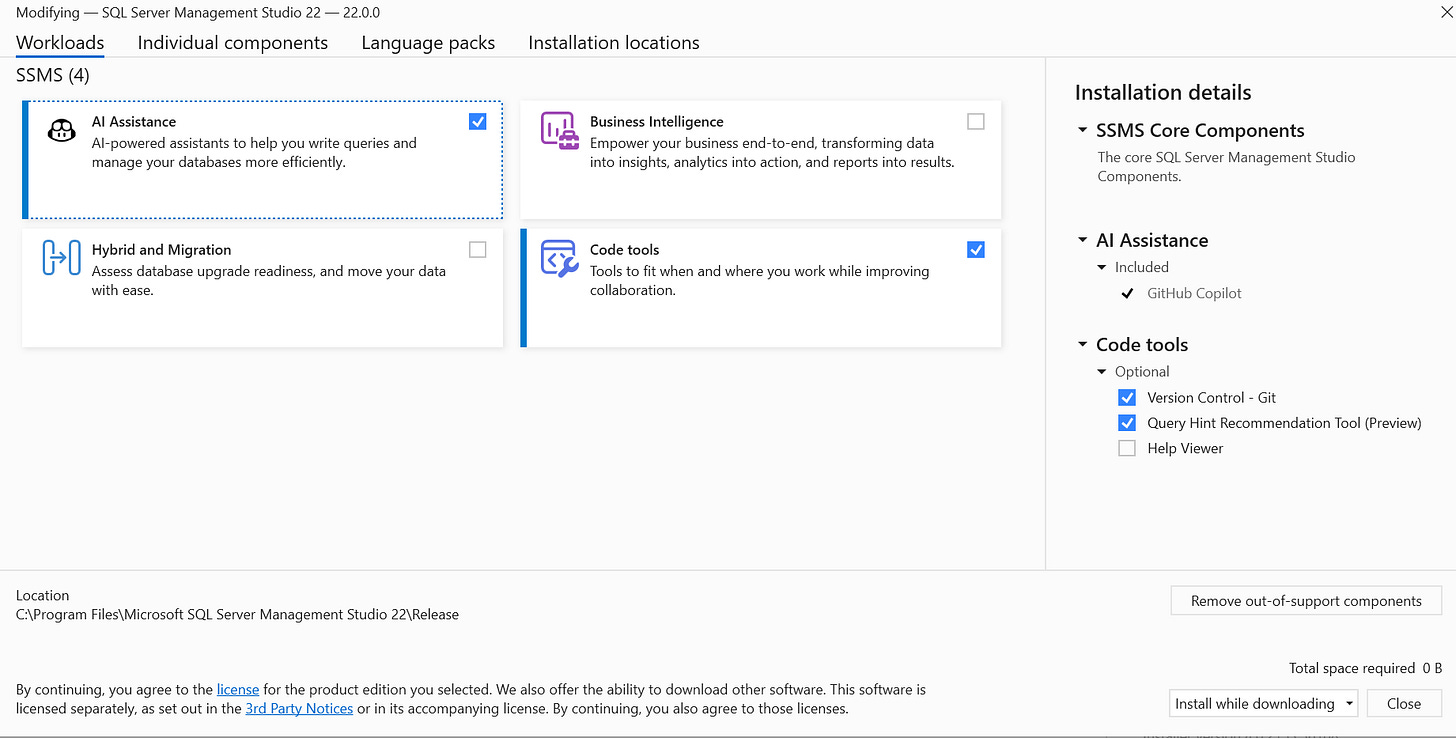This screenshot has width=1456, height=738.
Task: Collapse the AI Assistance details section
Action: [1082, 241]
